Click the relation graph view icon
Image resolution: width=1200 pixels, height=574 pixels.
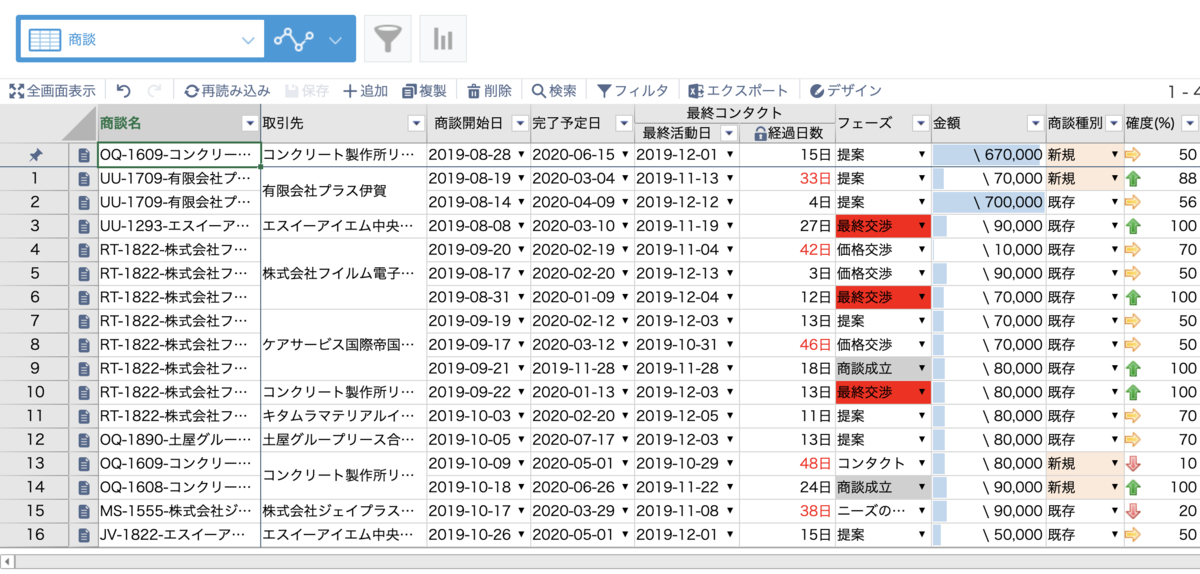(x=294, y=39)
